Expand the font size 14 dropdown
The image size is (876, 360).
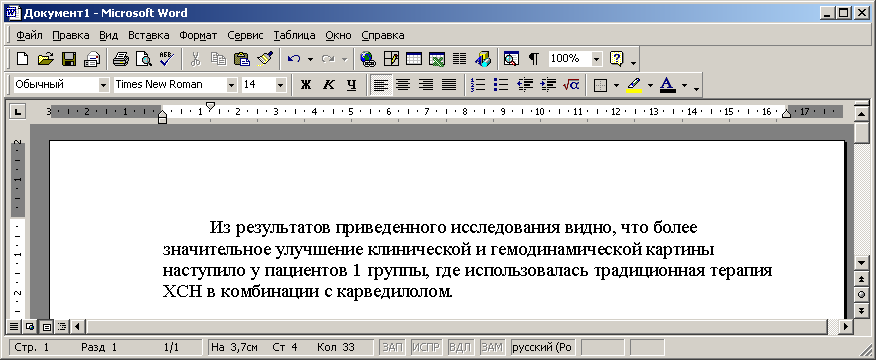(x=280, y=85)
